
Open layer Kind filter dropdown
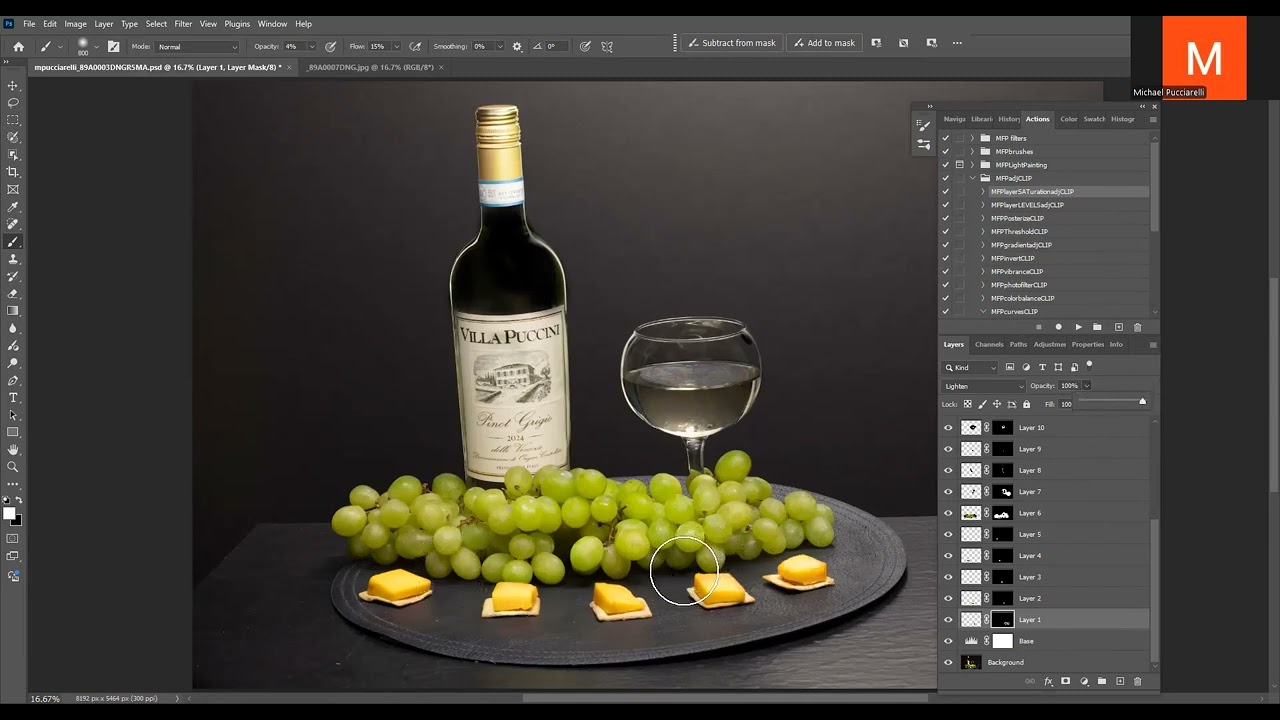pyautogui.click(x=970, y=367)
